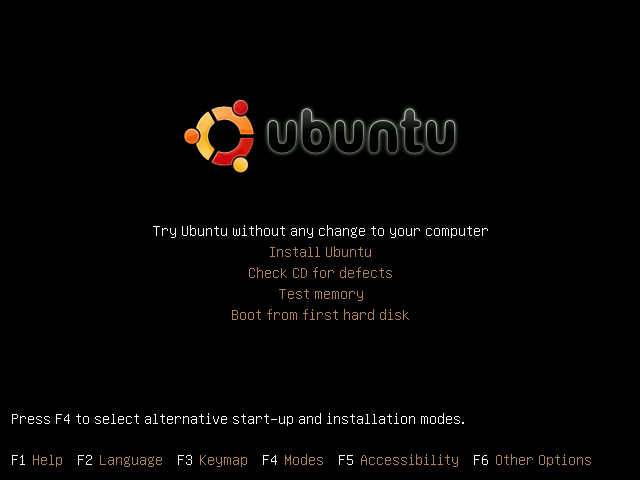Click the Ubuntu circle-of-friends logo icon
640x480 pixels.
coord(219,136)
